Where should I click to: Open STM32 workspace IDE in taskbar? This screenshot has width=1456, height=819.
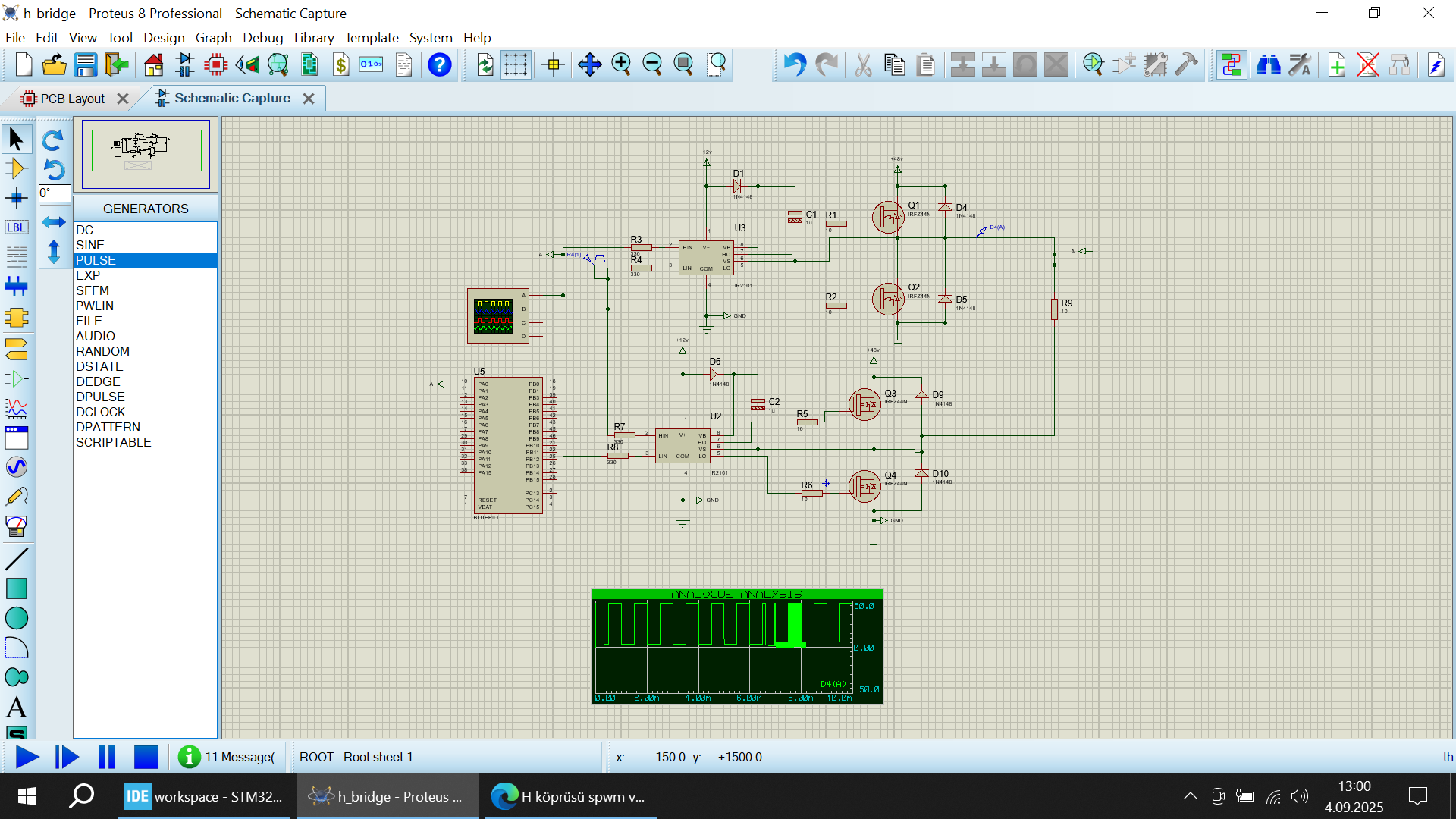click(203, 796)
